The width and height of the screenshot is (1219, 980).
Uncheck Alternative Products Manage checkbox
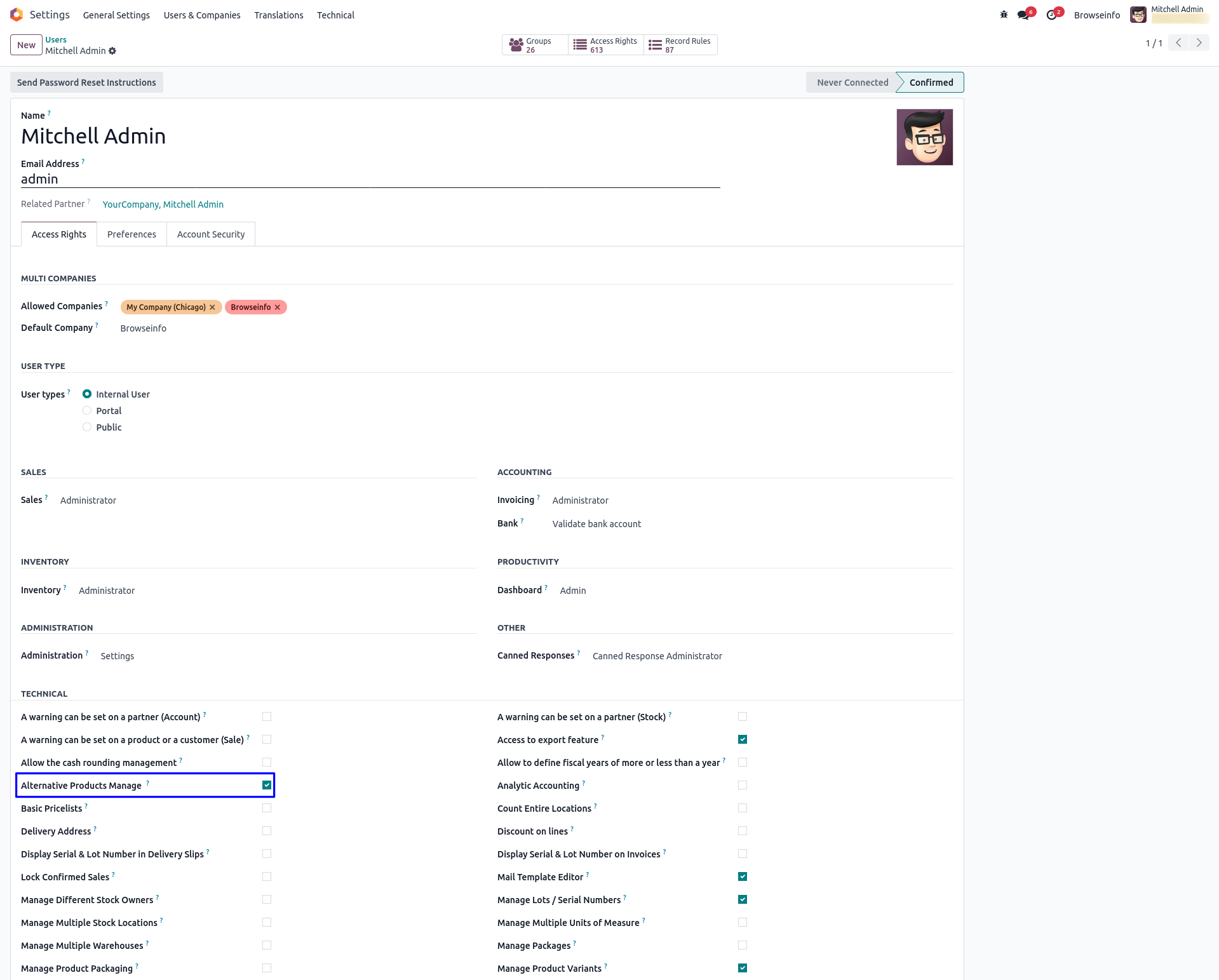pyautogui.click(x=267, y=785)
